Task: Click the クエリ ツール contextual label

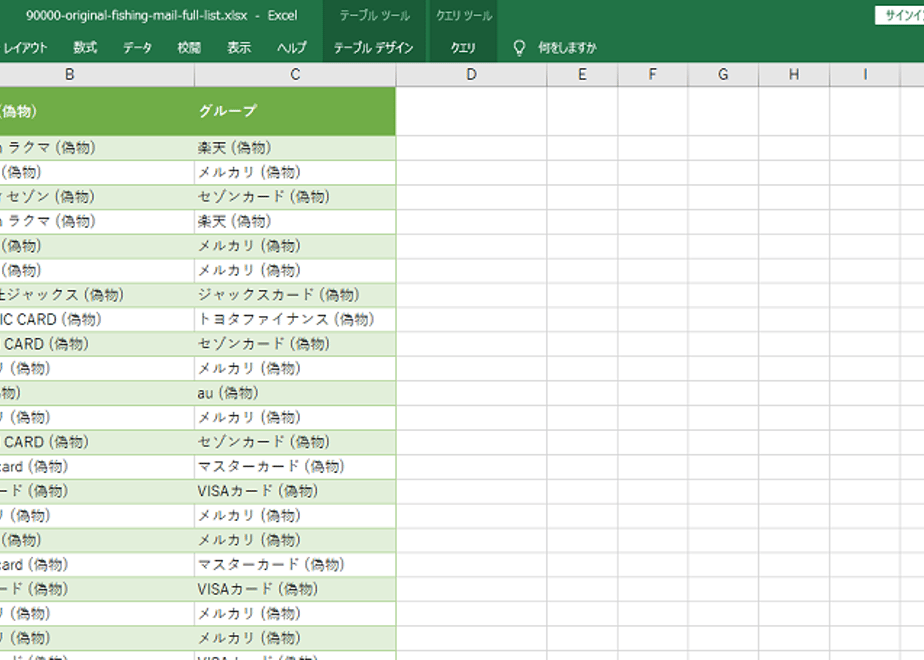Action: 464,16
